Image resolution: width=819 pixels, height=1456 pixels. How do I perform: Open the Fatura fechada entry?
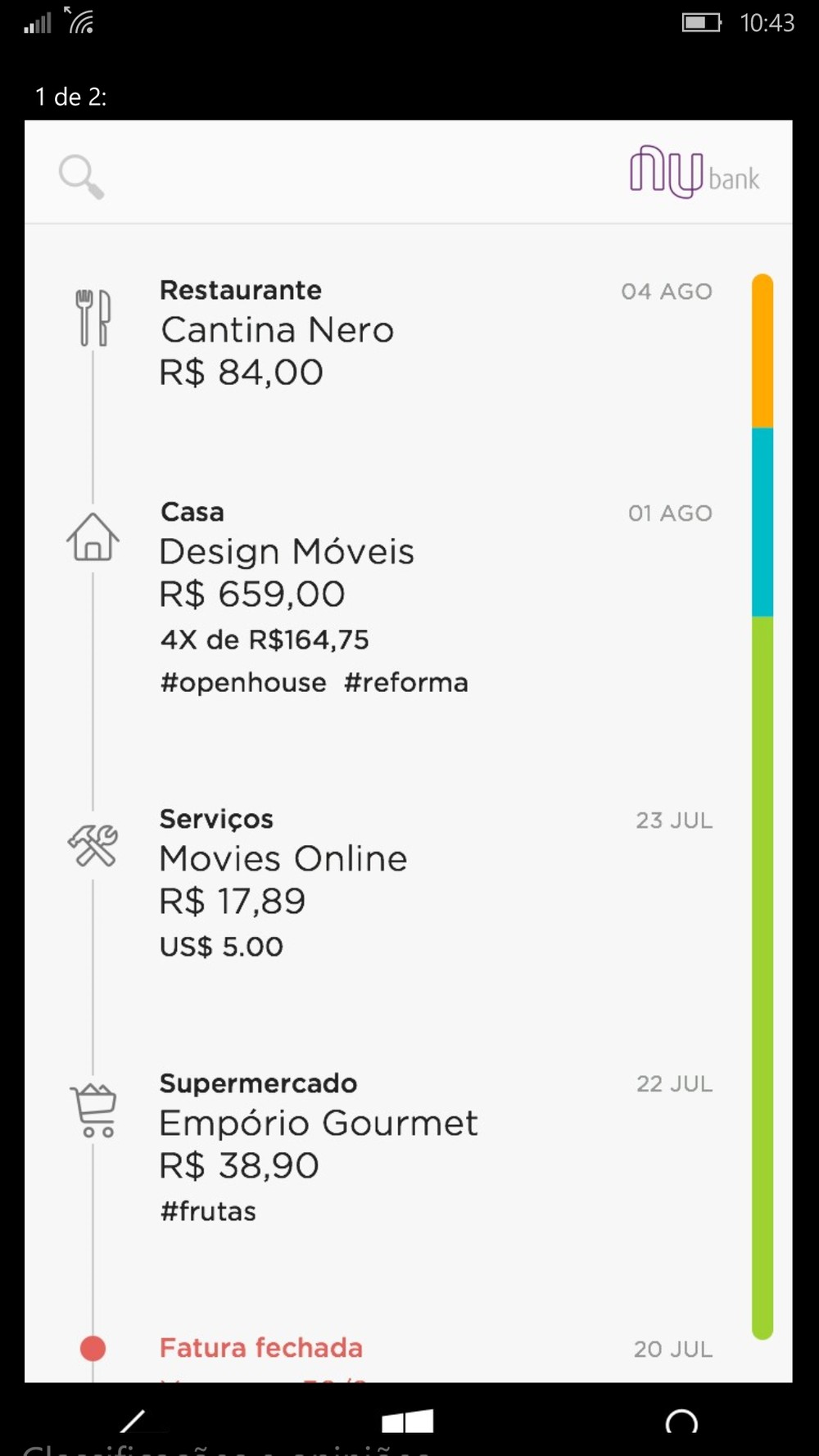tap(261, 1348)
